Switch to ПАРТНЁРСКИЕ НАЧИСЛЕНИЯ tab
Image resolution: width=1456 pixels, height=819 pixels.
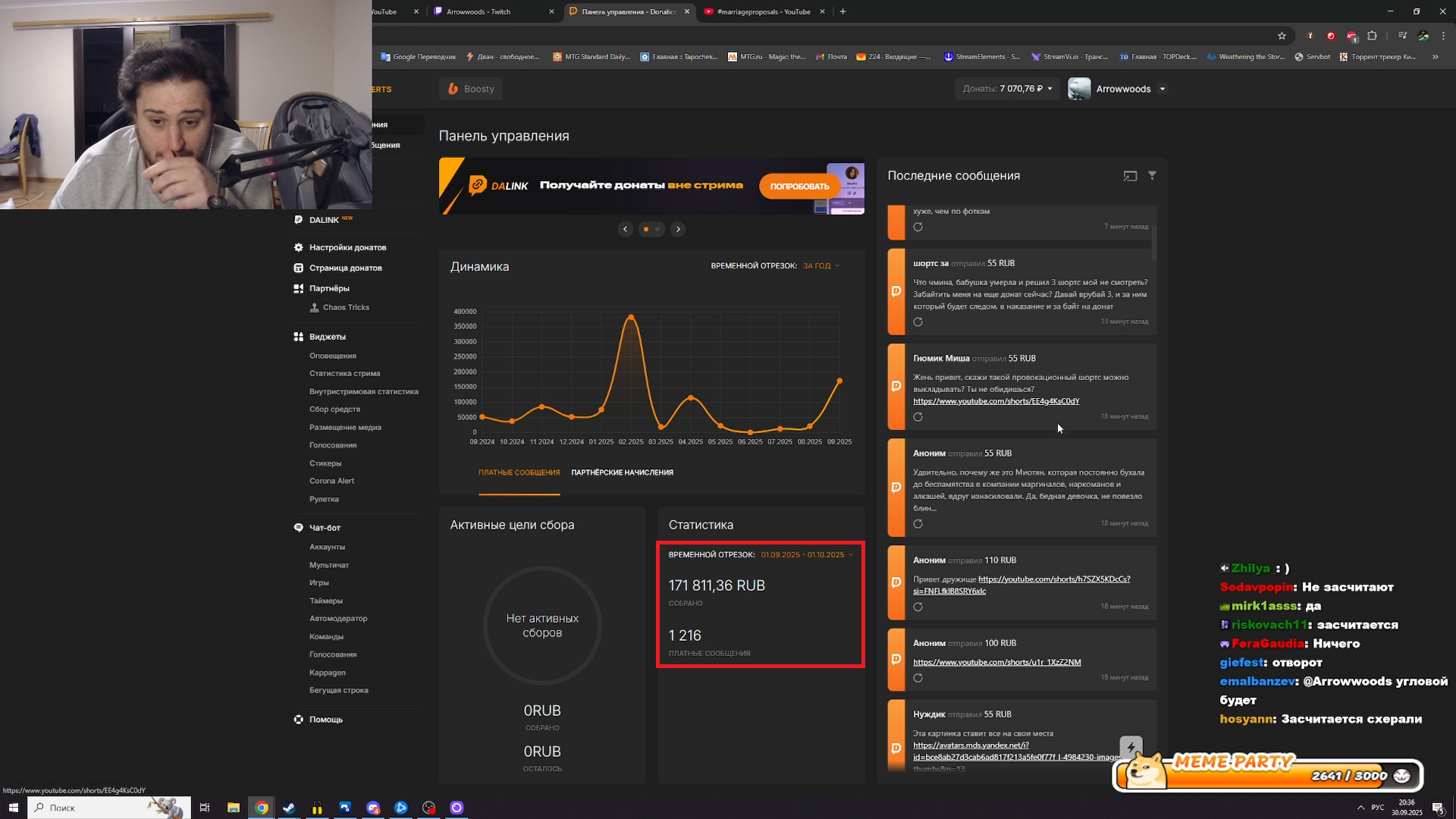tap(622, 472)
